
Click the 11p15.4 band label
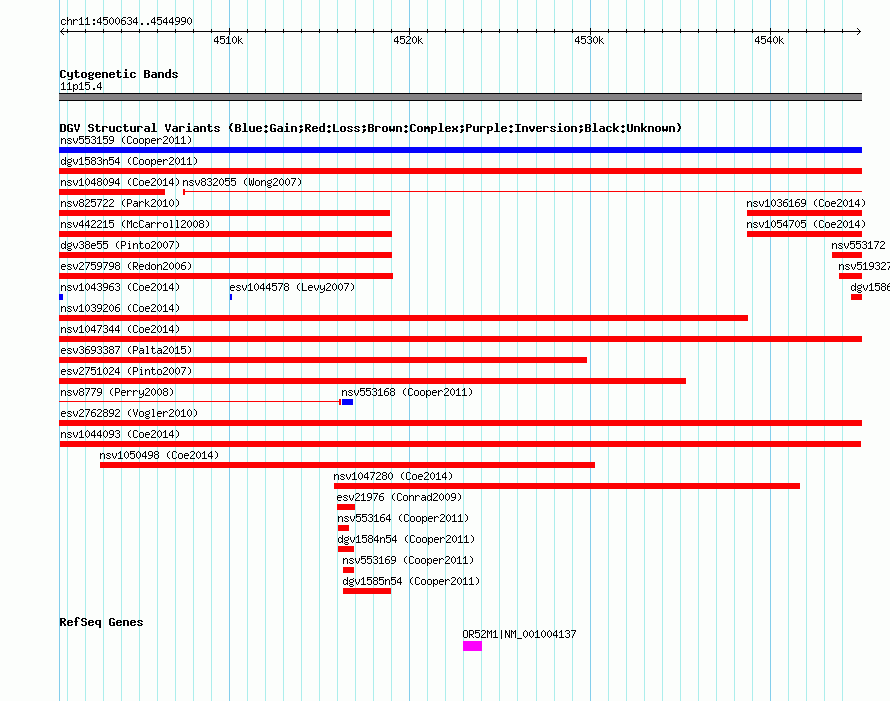pyautogui.click(x=81, y=86)
